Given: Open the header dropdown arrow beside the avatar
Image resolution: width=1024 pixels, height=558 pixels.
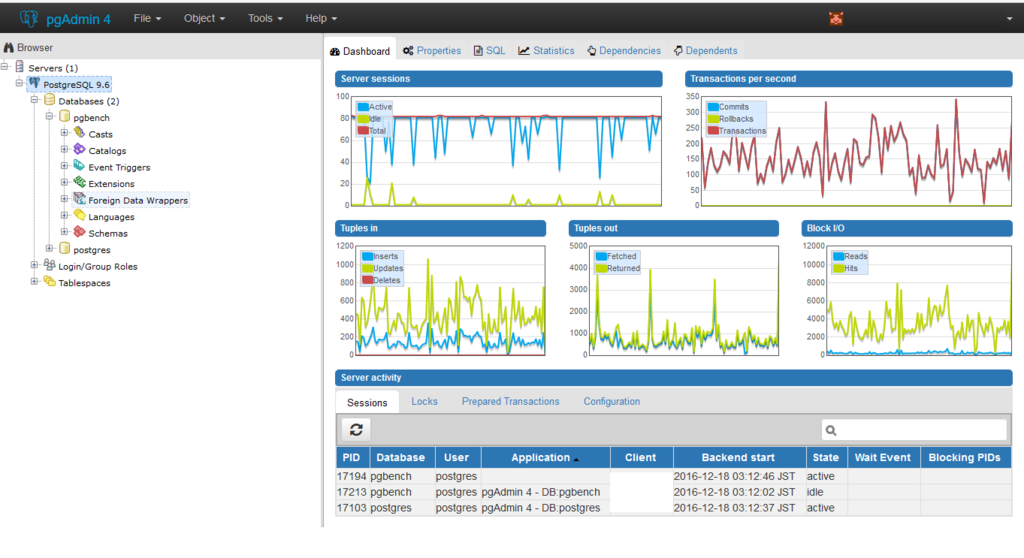Looking at the screenshot, I should pyautogui.click(x=1010, y=19).
